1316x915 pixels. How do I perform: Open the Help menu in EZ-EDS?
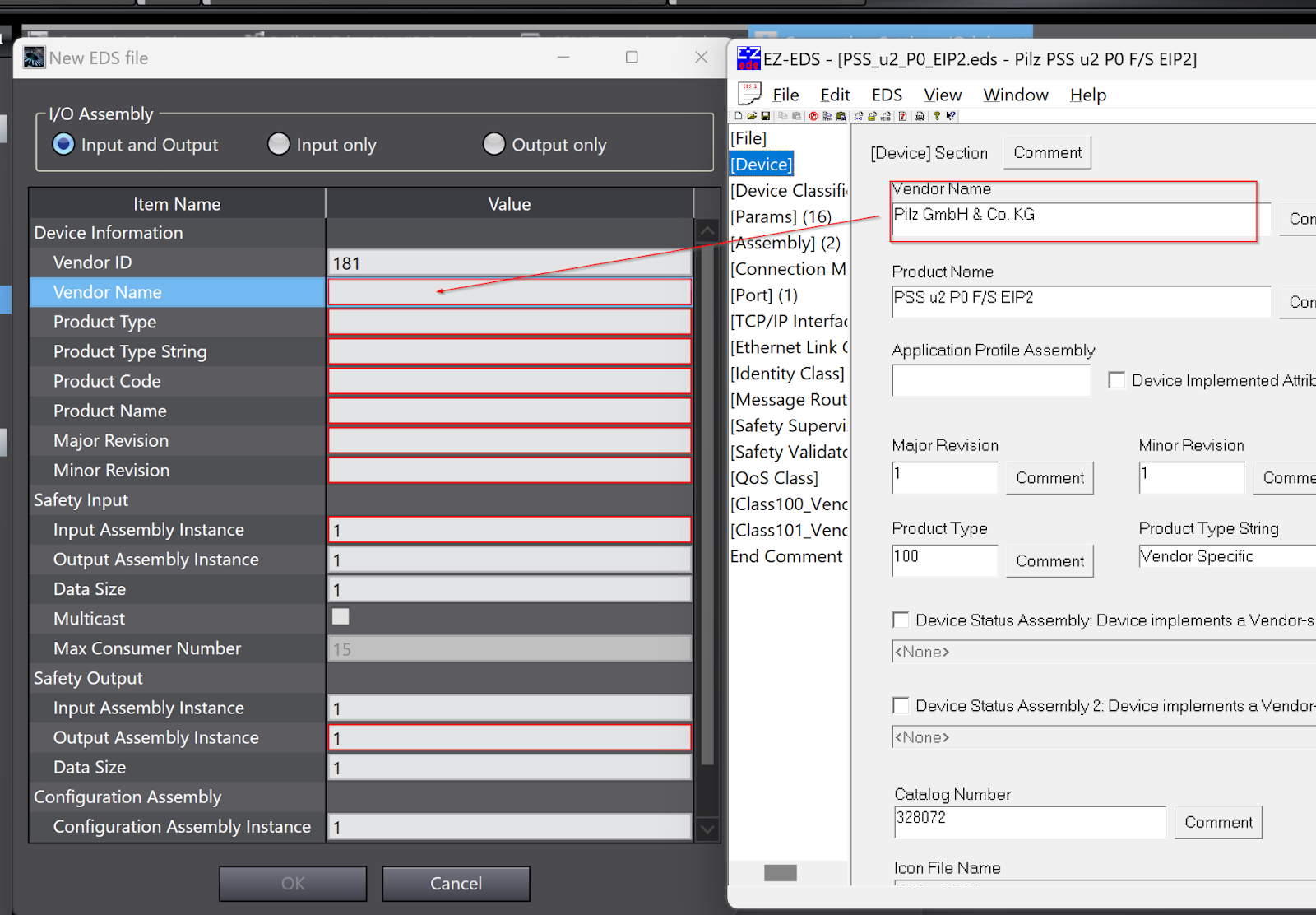(x=1087, y=95)
